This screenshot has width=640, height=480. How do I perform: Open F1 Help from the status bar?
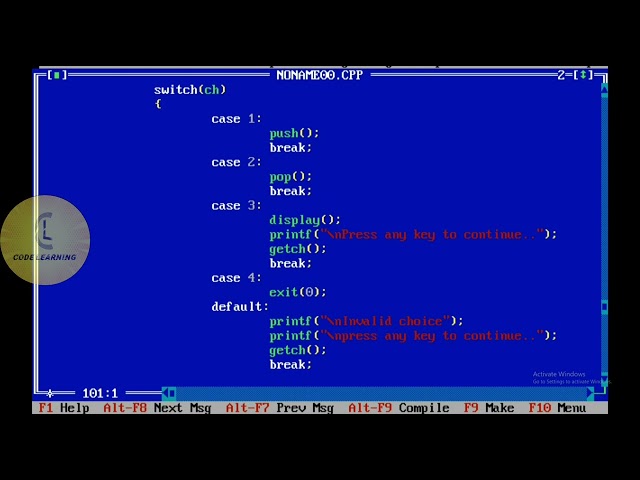pos(64,408)
